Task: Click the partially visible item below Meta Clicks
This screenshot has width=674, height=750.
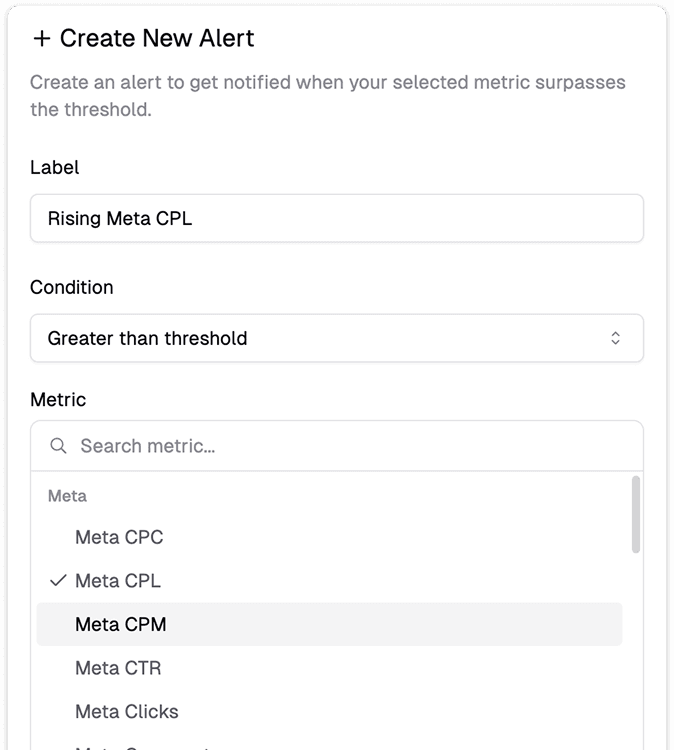Action: click(140, 744)
